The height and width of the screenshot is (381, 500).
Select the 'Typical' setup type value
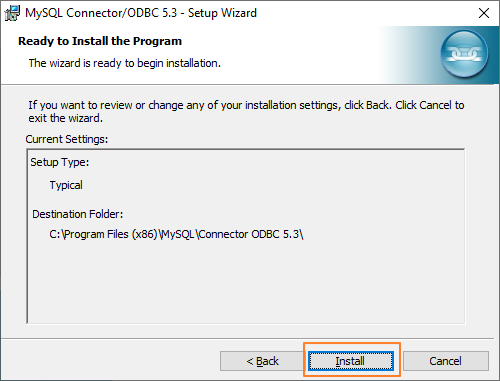tap(66, 185)
